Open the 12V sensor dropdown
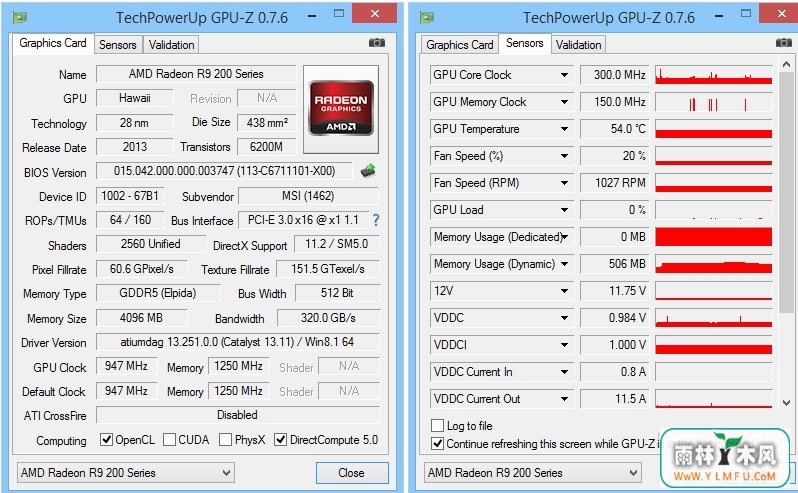Viewport: 798px width, 493px height. 564,291
